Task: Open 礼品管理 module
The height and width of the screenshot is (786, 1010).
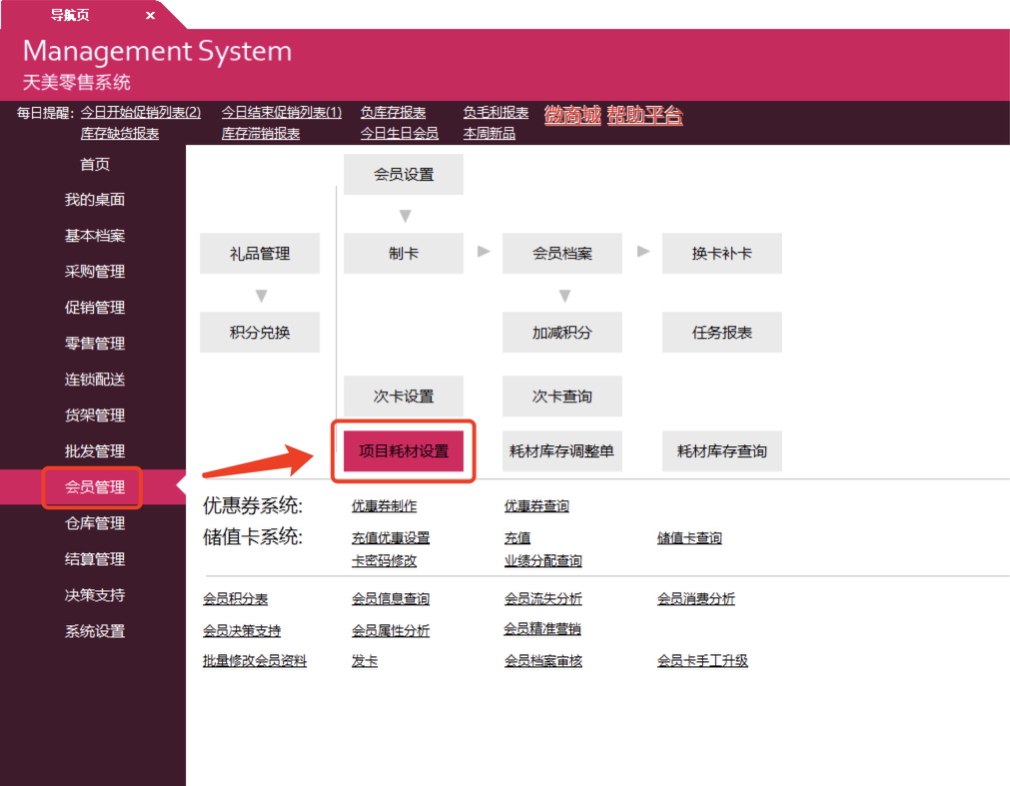Action: click(260, 254)
